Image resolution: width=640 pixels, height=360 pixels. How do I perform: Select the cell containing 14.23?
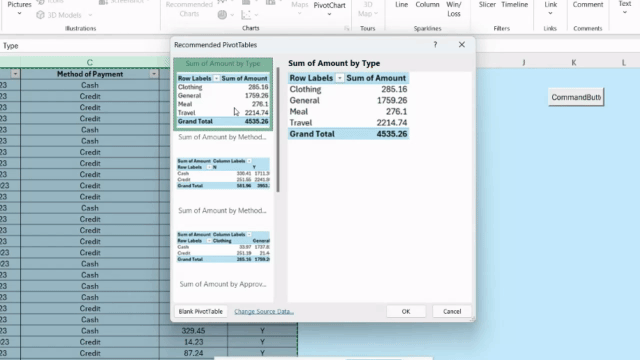click(193, 342)
